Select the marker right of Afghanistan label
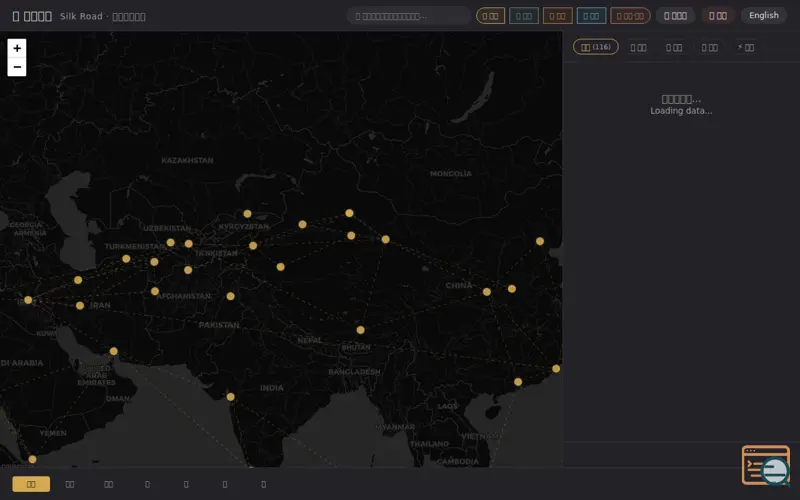 pos(231,296)
